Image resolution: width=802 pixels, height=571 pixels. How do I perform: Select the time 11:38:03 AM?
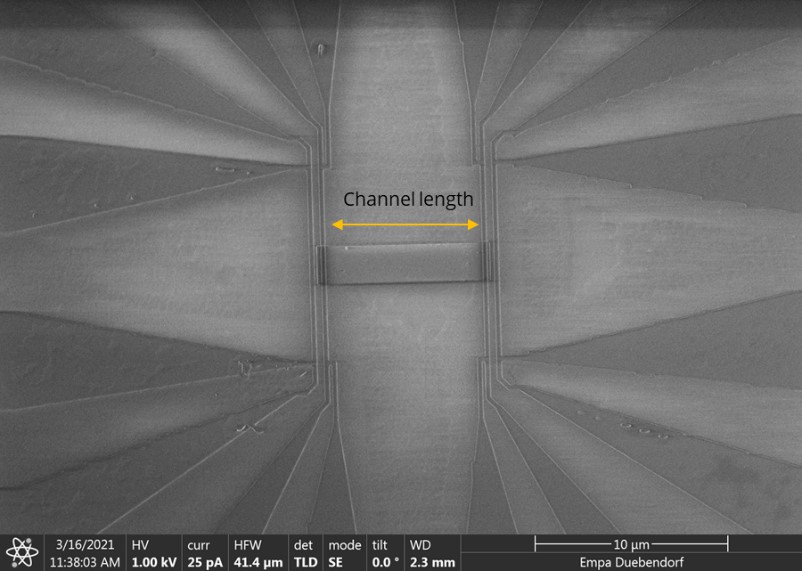(x=84, y=562)
